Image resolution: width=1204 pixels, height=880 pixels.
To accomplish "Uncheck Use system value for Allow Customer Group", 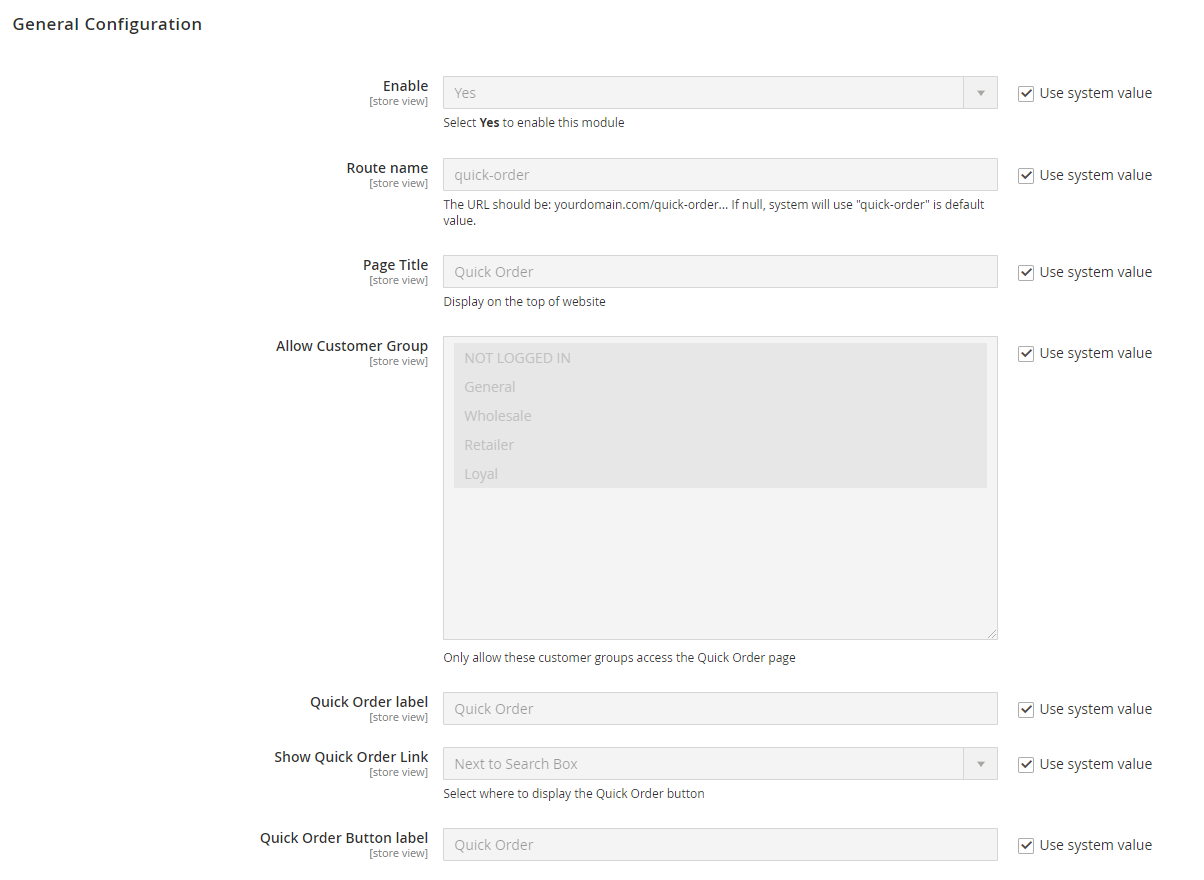I will pyautogui.click(x=1026, y=353).
